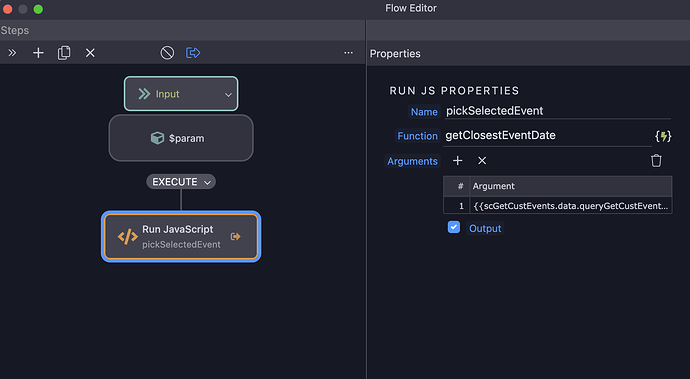Delete all arguments with the trash icon

pos(656,161)
